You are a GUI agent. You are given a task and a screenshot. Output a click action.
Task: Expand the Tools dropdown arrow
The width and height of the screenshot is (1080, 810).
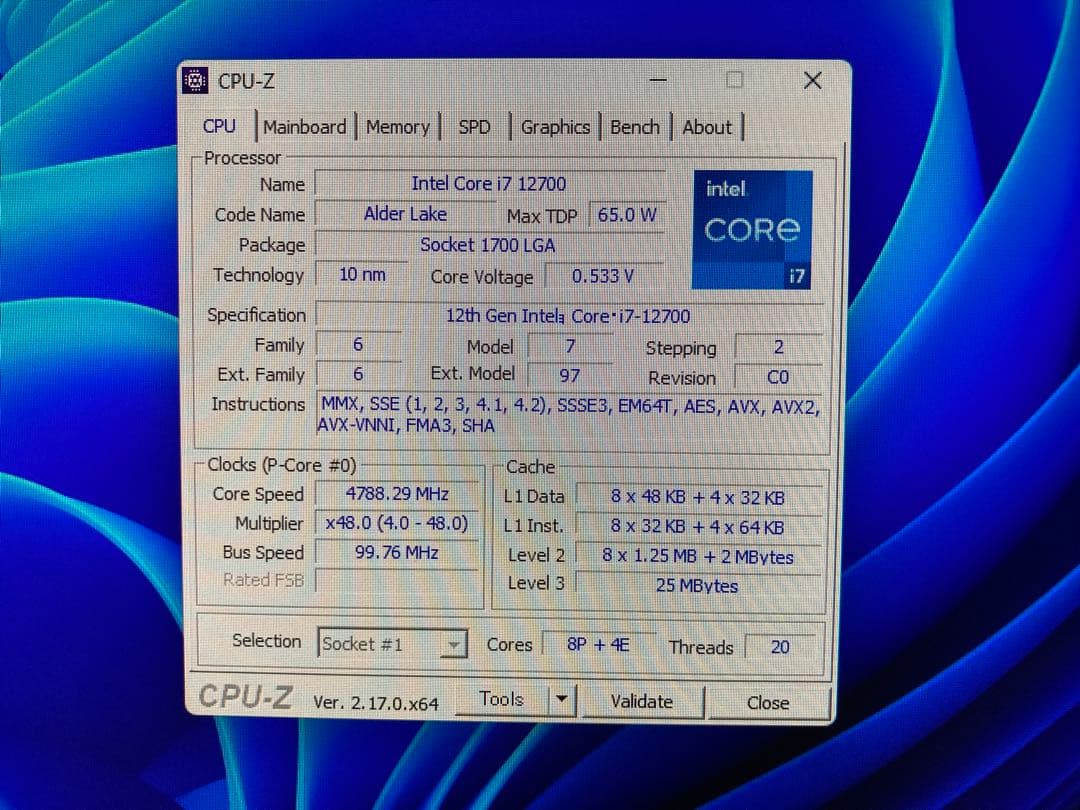tap(561, 700)
